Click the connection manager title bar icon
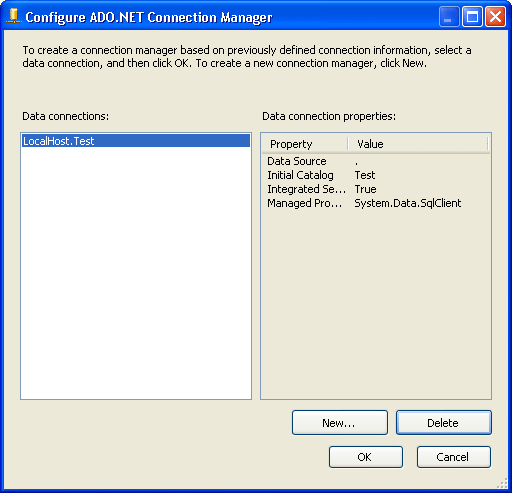Screen dimensions: 512x493 tap(14, 16)
